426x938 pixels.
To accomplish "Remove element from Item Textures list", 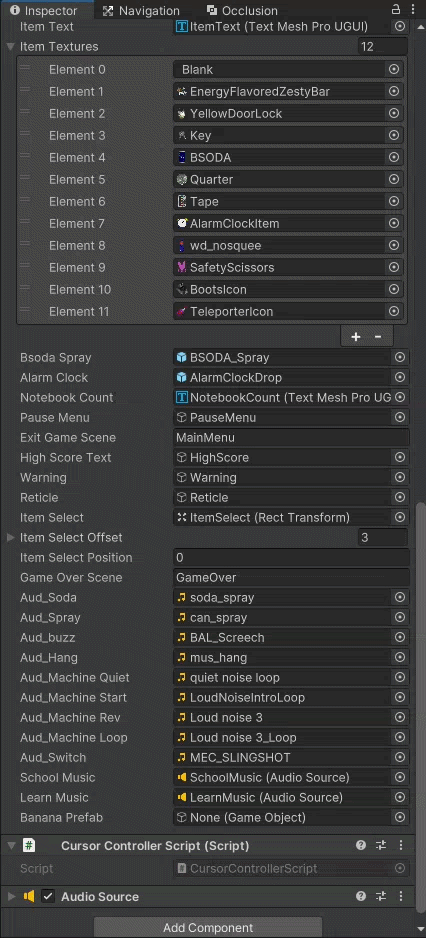I will coord(378,337).
